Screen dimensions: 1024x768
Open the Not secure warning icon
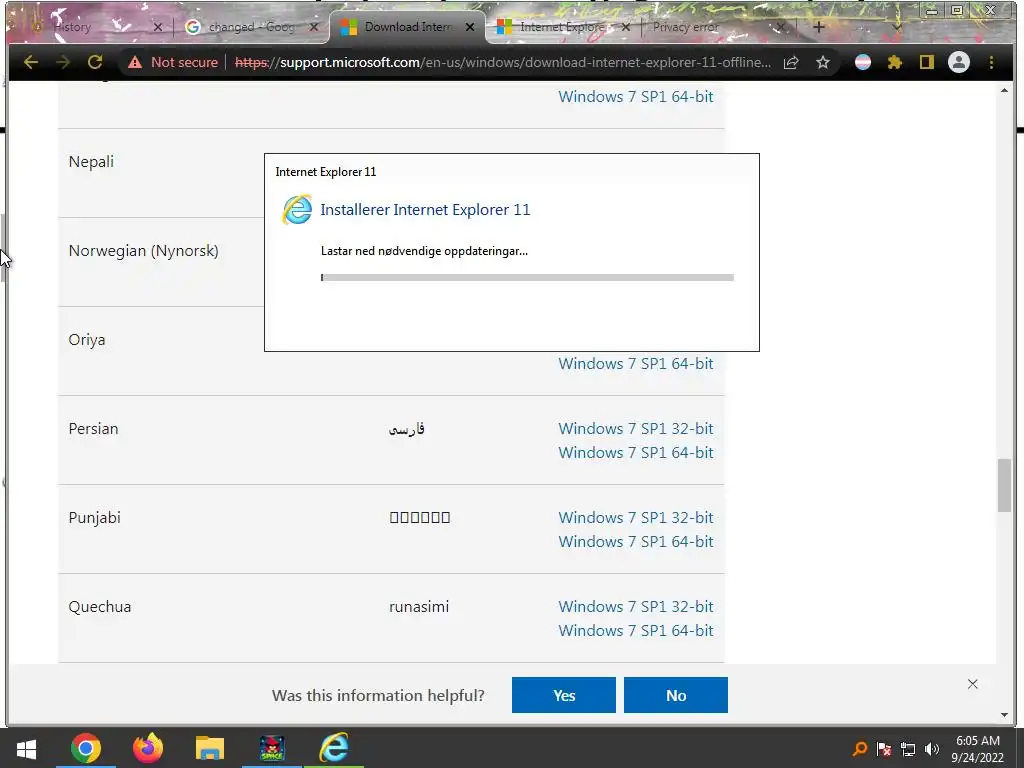pyautogui.click(x=135, y=63)
